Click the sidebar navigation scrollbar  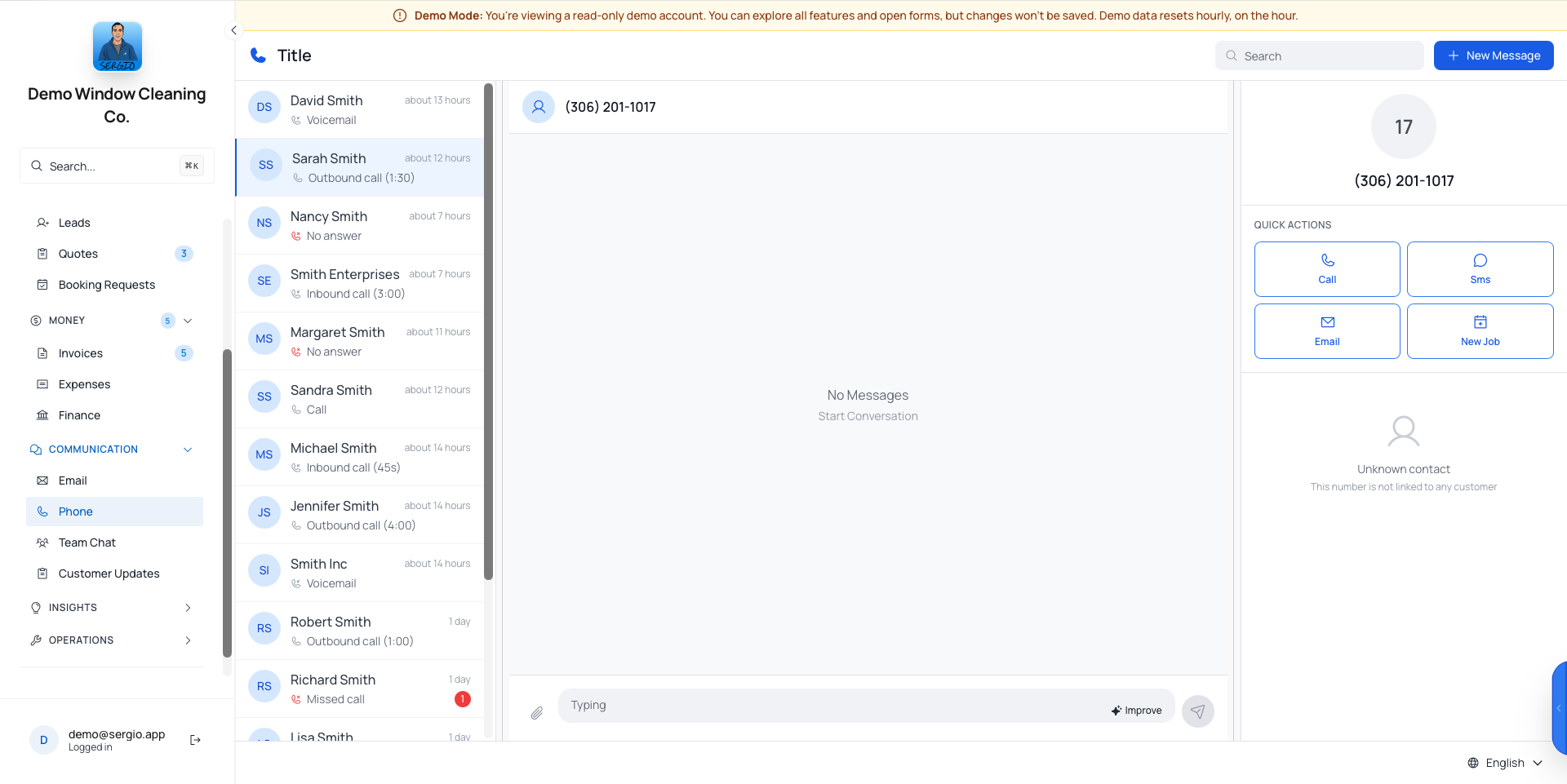click(x=227, y=503)
